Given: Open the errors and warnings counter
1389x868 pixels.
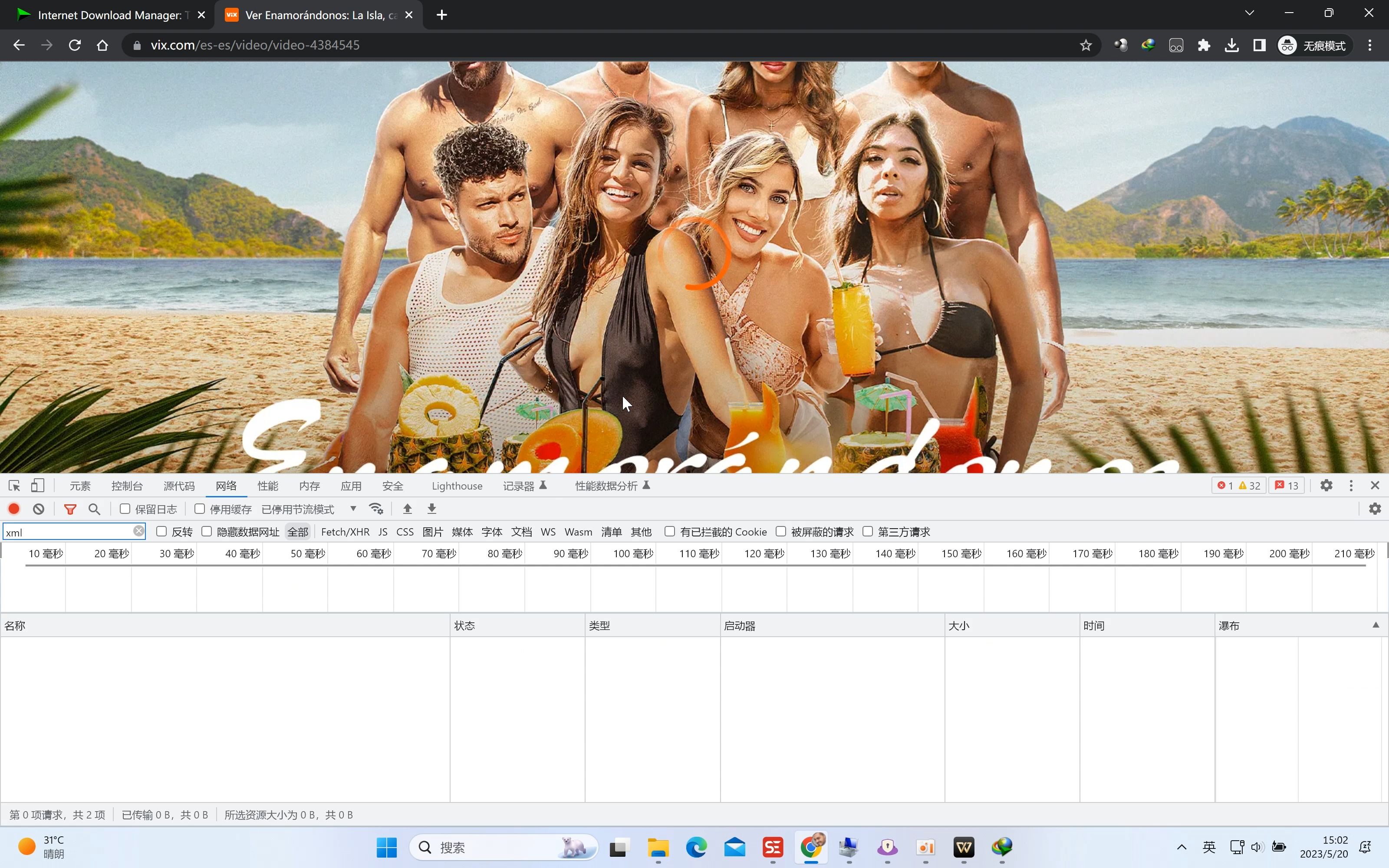Looking at the screenshot, I should 1239,486.
